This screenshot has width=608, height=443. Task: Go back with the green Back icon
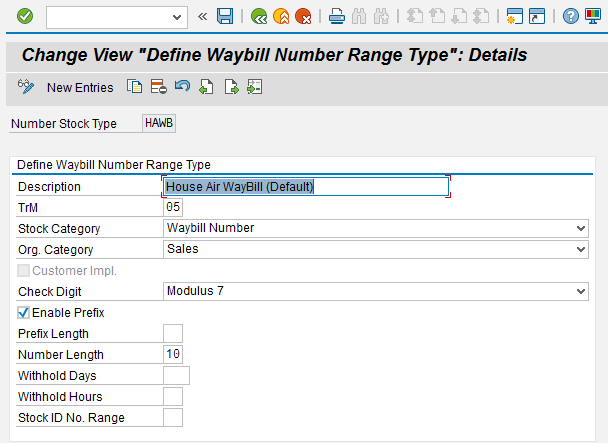(x=259, y=16)
